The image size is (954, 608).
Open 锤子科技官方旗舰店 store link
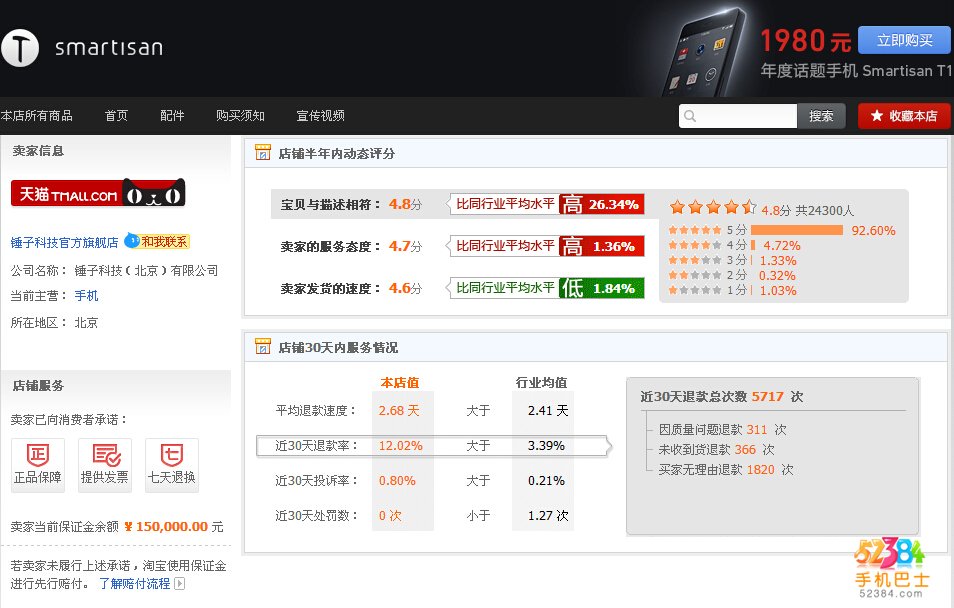[64, 242]
